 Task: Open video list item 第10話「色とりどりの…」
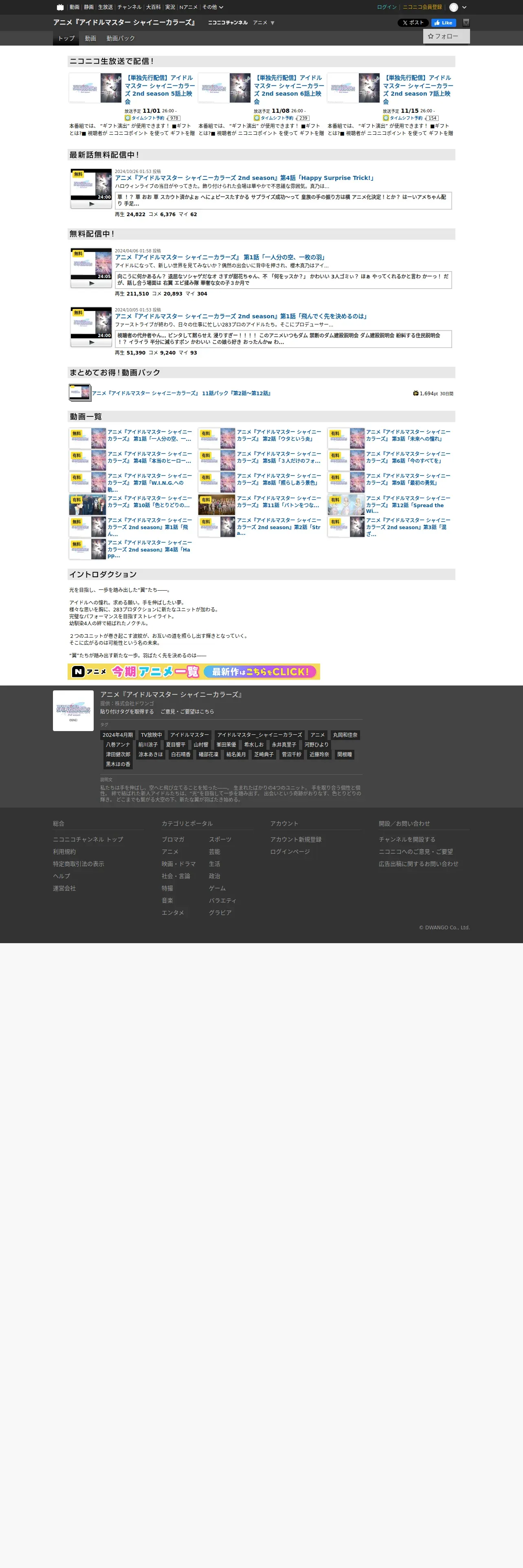150,501
